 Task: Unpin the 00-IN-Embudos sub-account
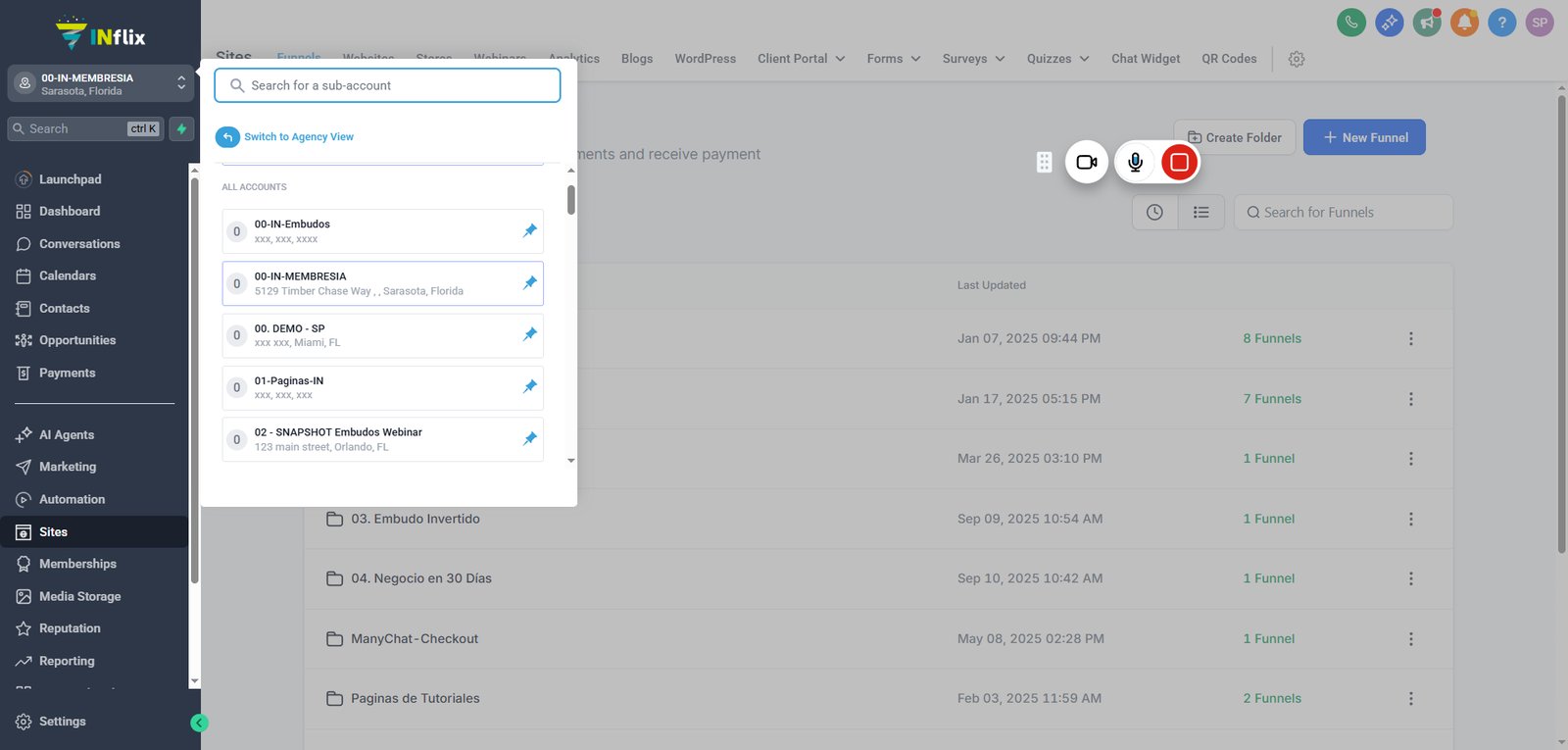click(x=530, y=231)
